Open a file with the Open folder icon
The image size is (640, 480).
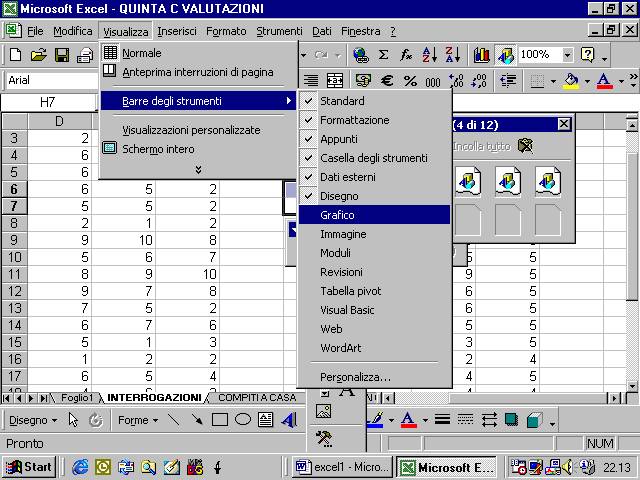point(38,55)
